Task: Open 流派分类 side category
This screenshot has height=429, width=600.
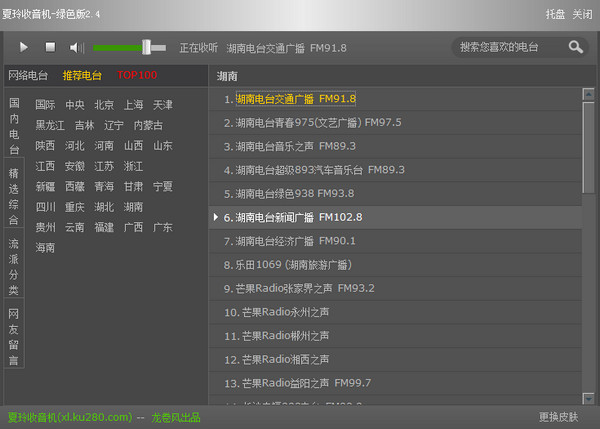Action: [x=14, y=267]
